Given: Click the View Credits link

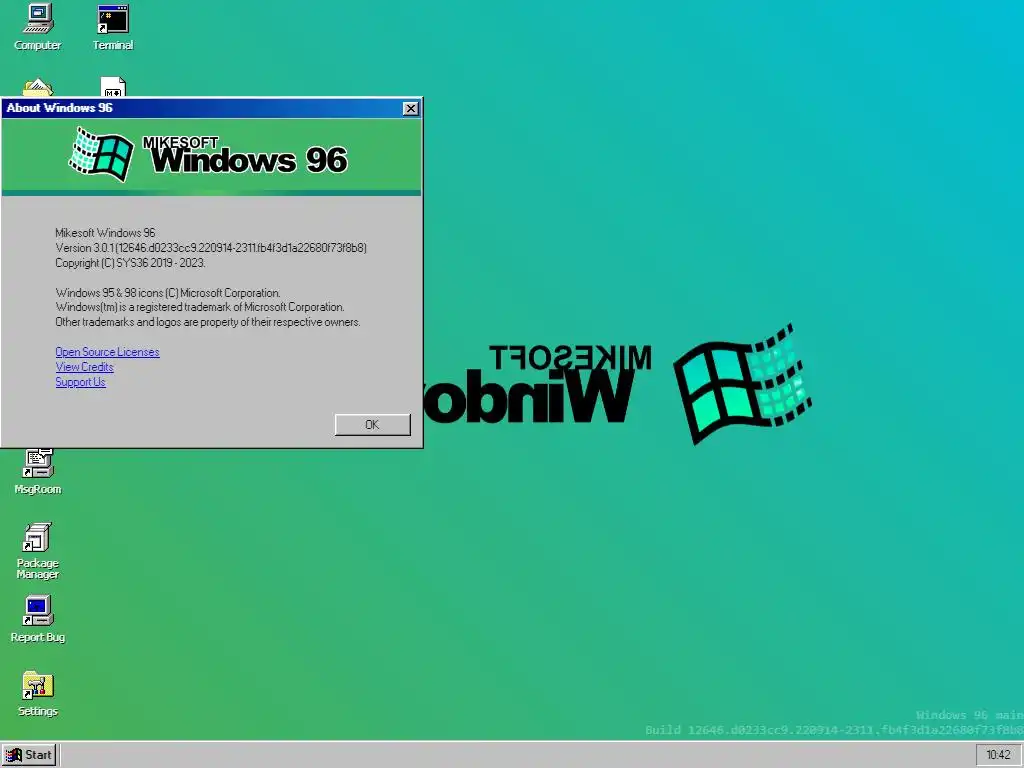Looking at the screenshot, I should coord(84,367).
